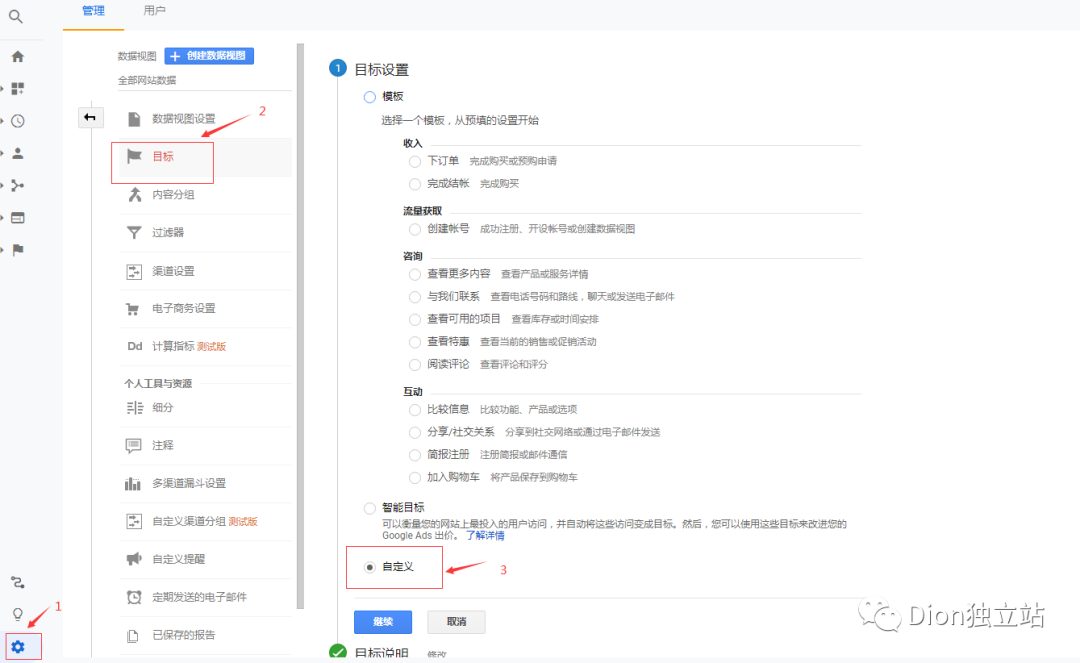Select the 智能目标 (Smart Goals) option
This screenshot has width=1080, height=663.
(x=368, y=507)
